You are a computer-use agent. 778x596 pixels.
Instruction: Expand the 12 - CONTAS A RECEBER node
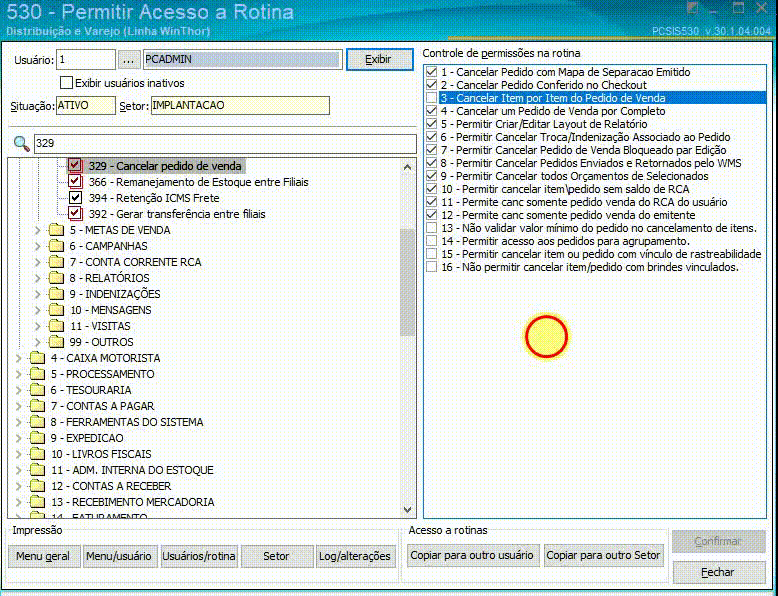pyautogui.click(x=18, y=486)
